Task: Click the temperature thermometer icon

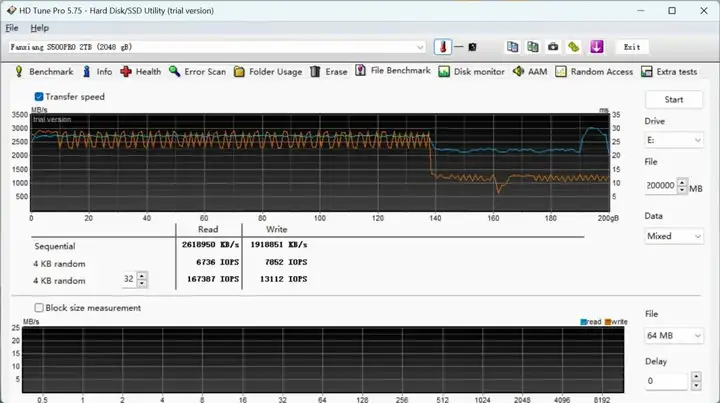Action: tap(443, 47)
